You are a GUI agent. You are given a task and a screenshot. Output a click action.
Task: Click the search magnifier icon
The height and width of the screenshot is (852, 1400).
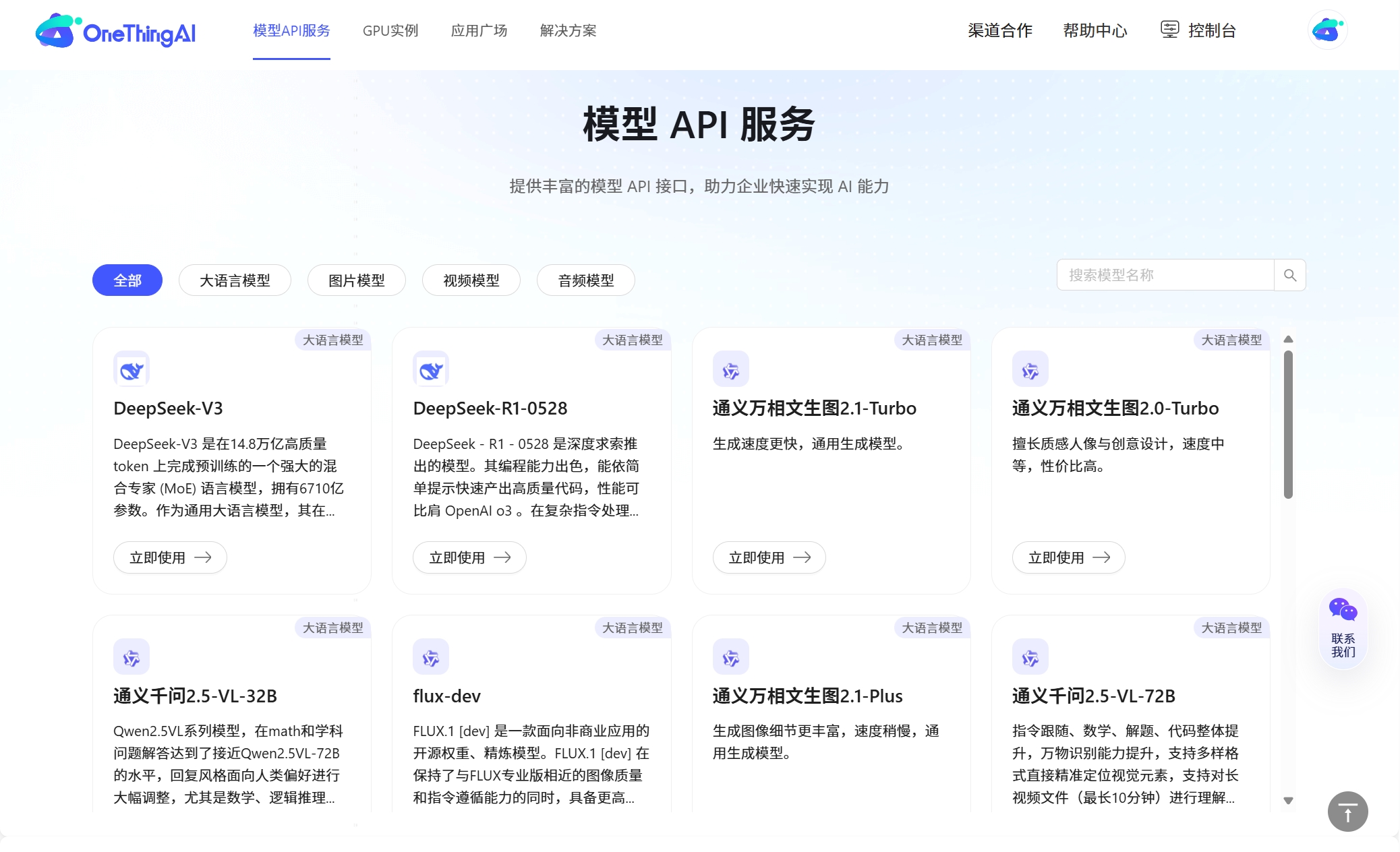click(x=1289, y=275)
